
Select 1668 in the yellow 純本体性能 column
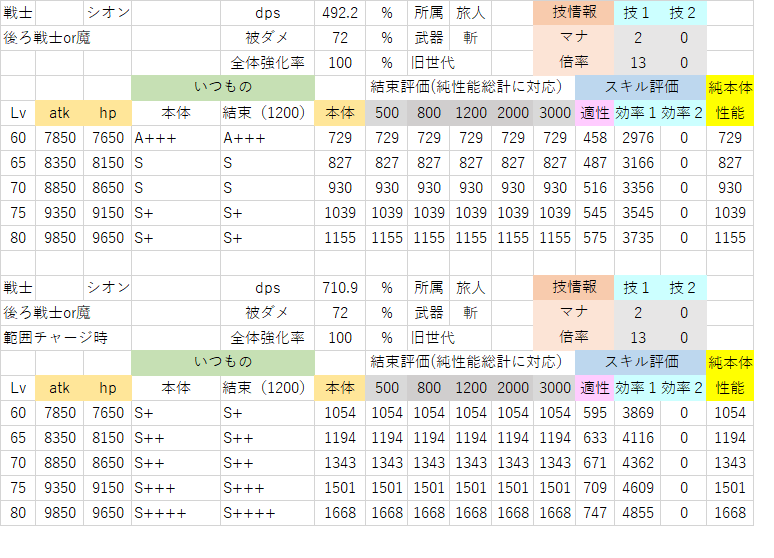pos(730,513)
